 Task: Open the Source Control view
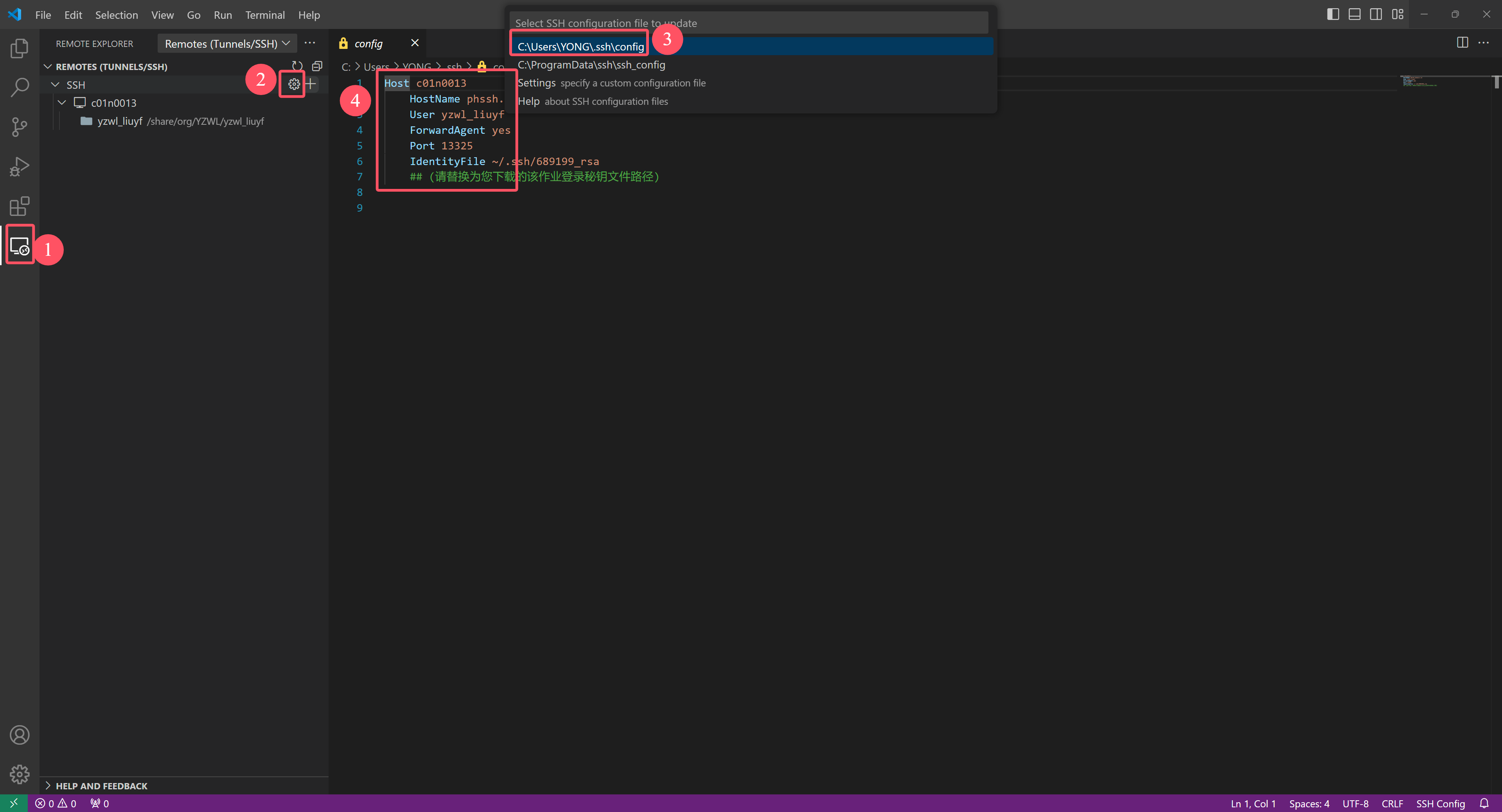19,127
